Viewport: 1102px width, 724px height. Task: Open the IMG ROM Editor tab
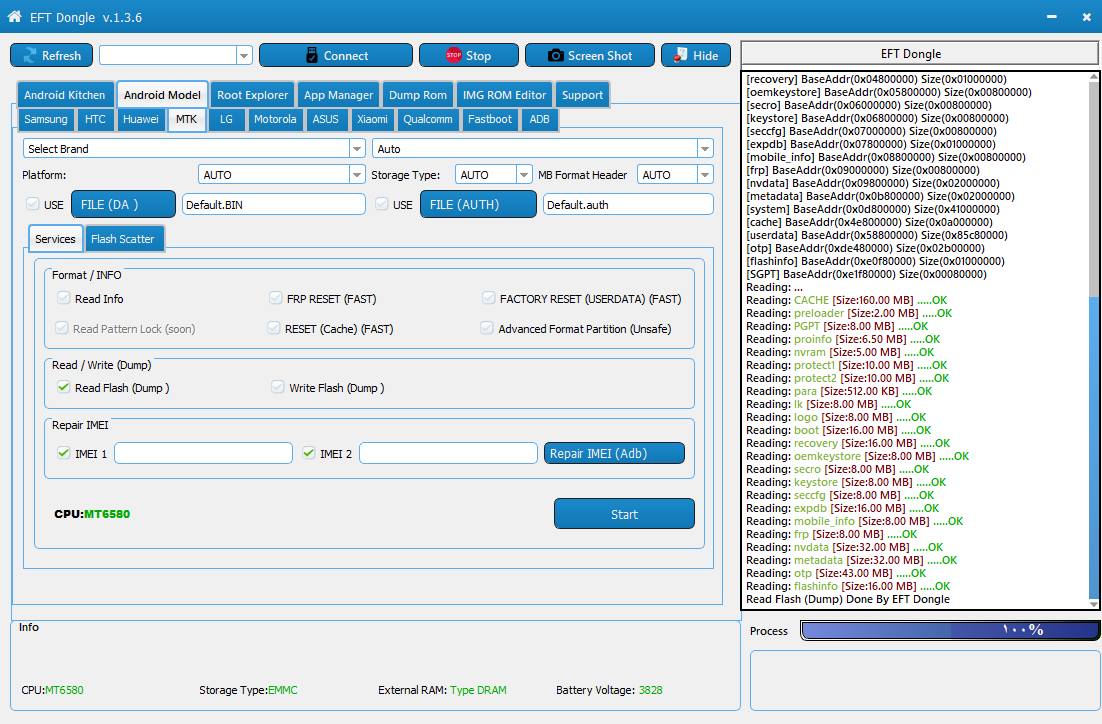(504, 95)
